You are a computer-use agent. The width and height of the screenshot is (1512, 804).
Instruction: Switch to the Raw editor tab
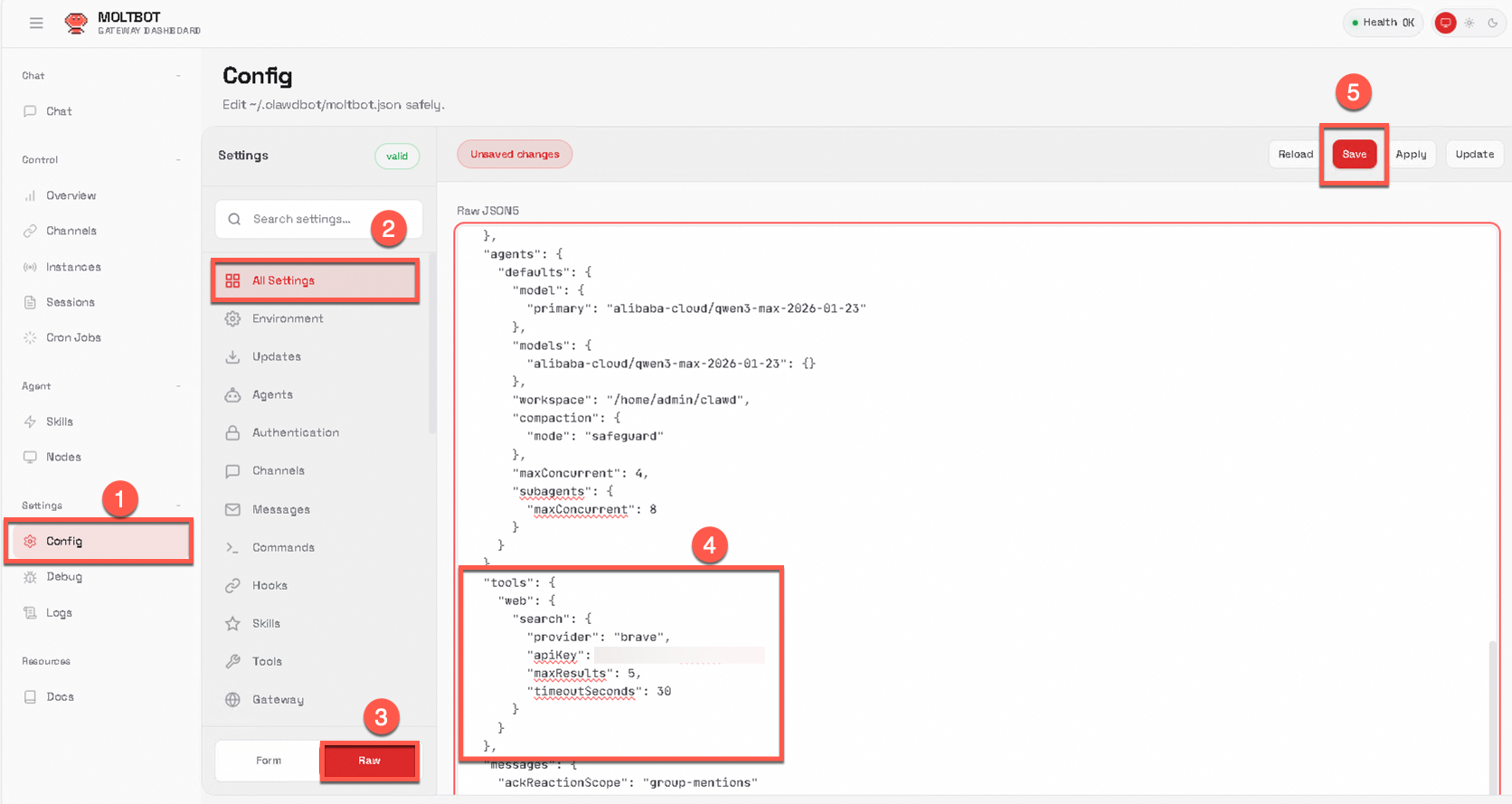[x=369, y=761]
